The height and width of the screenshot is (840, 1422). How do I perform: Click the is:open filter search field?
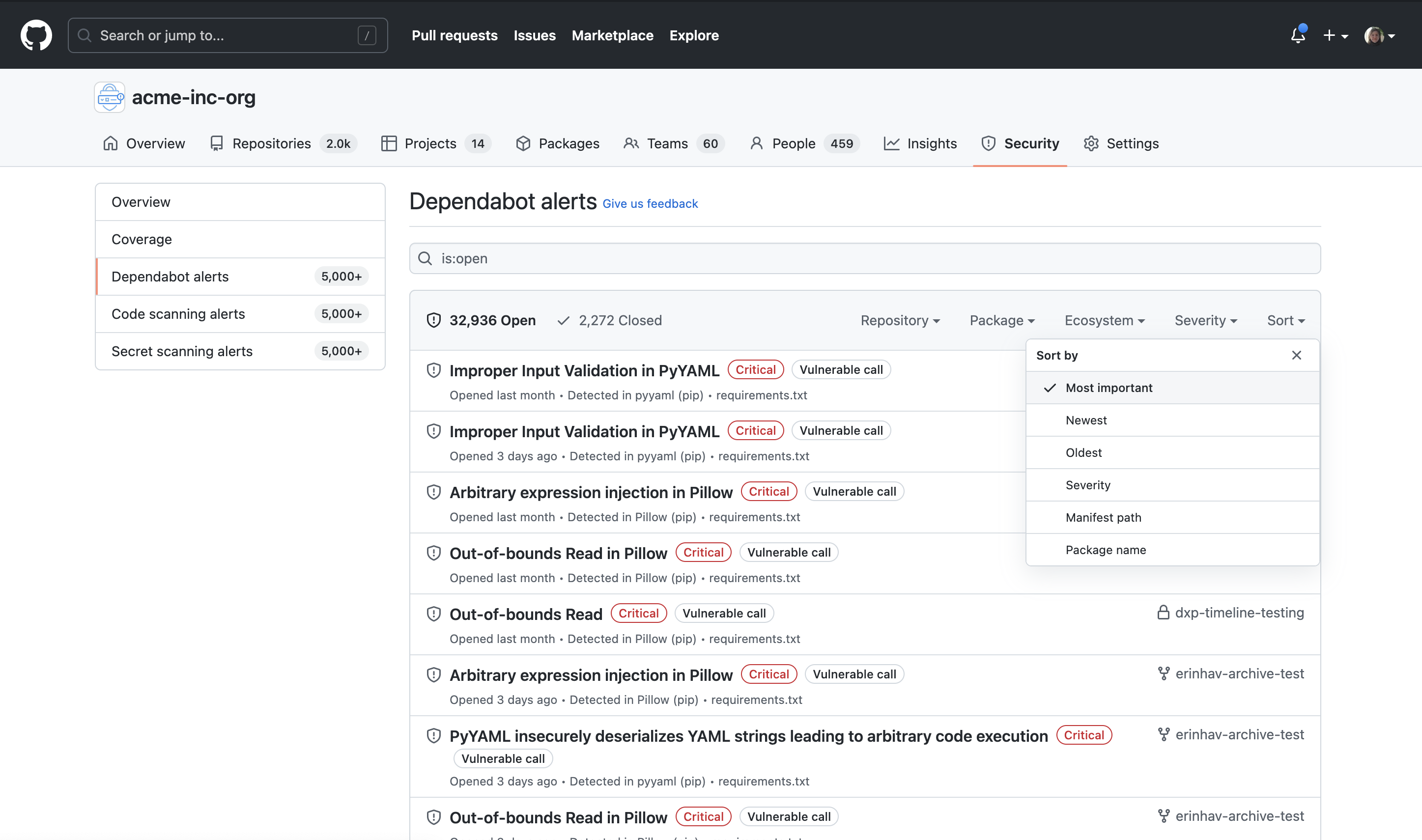(x=865, y=259)
